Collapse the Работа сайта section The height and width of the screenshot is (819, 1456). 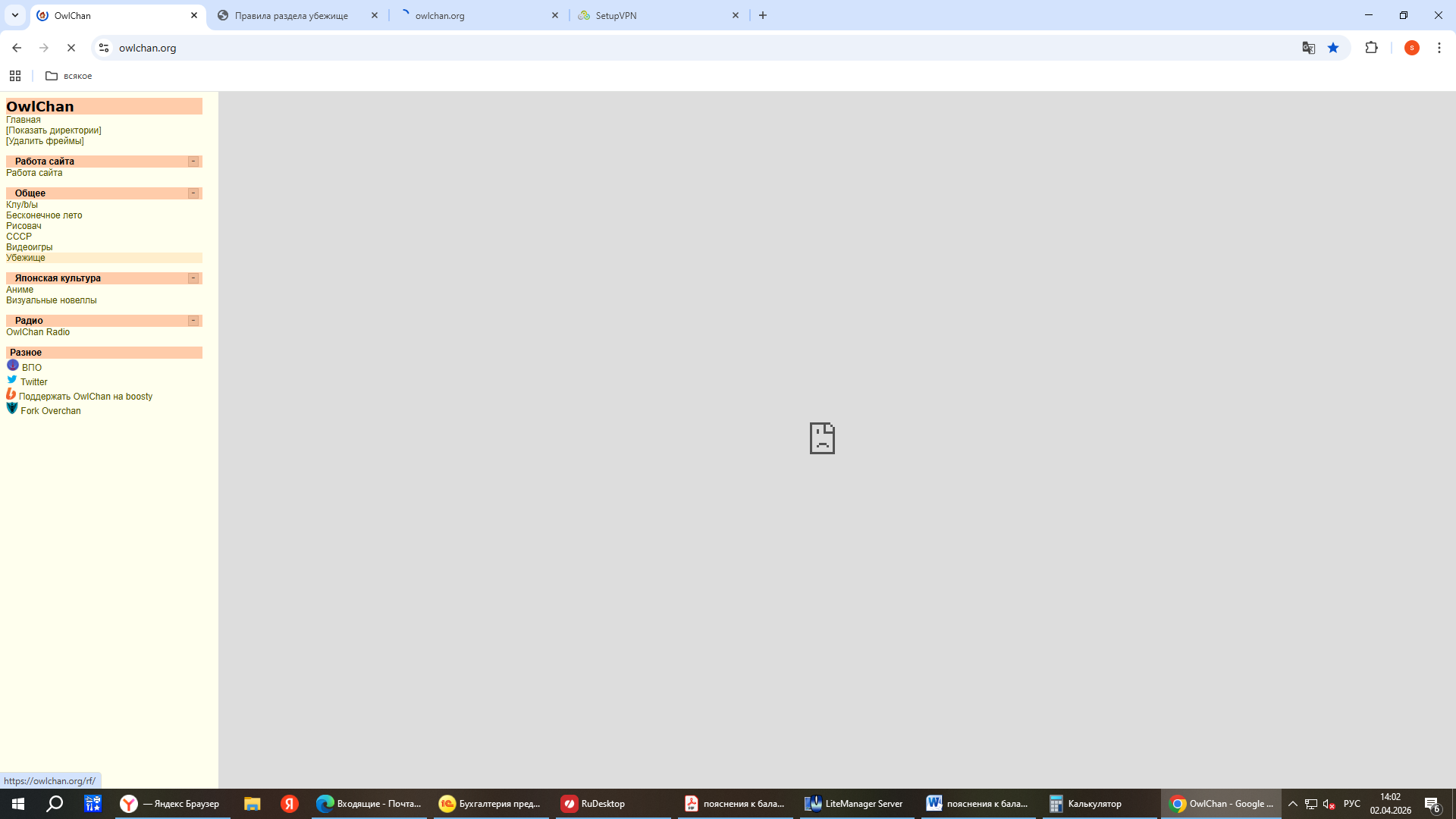click(193, 162)
